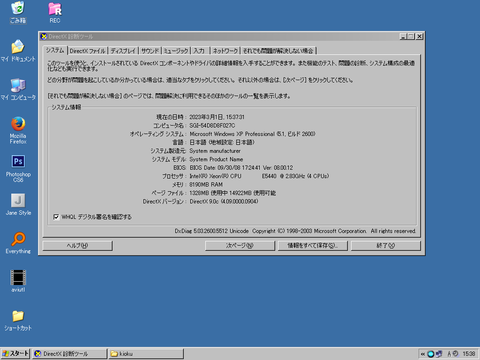Click the cyan circle icon in system tray
Image resolution: width=480 pixels, height=360 pixels.
coord(431,354)
